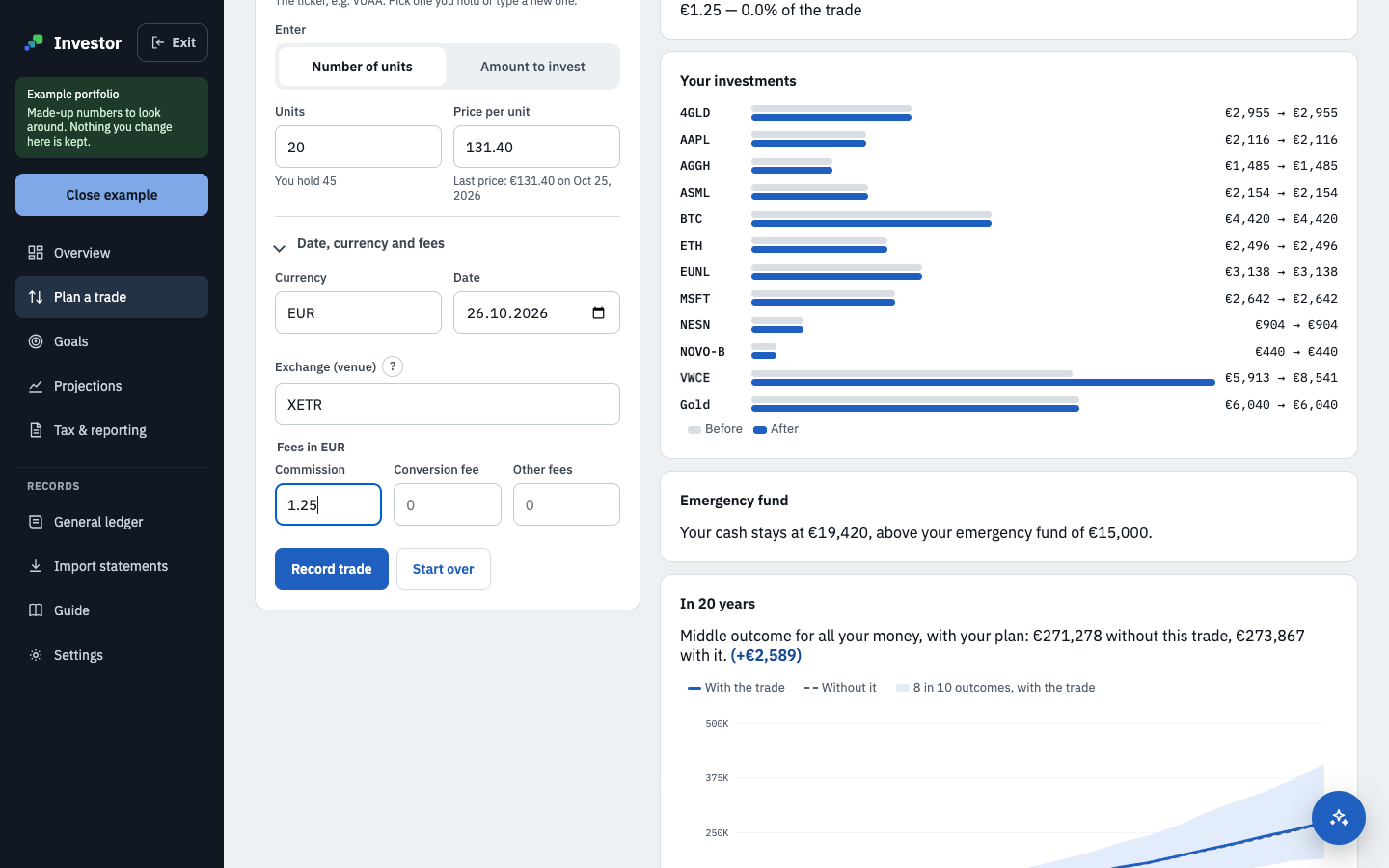The width and height of the screenshot is (1389, 868).
Task: Click the Gold value €6,040 → €6,040
Action: pos(1281,405)
